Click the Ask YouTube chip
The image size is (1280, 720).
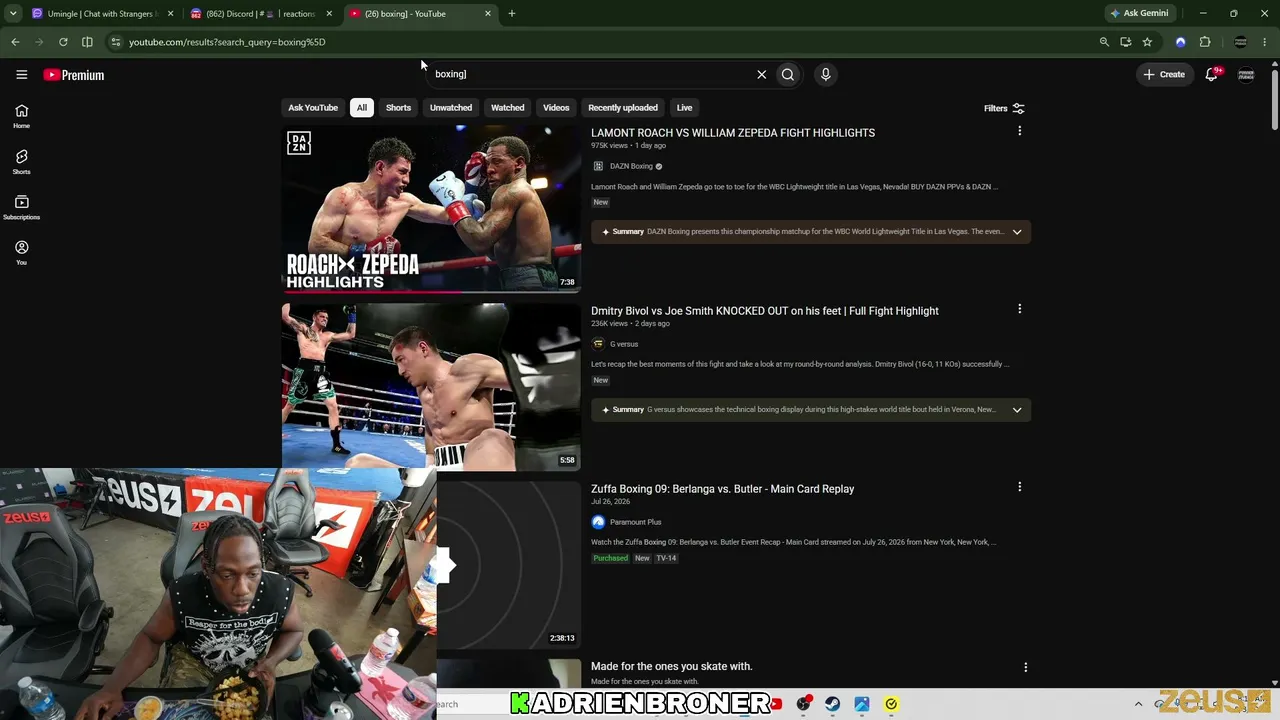point(313,108)
